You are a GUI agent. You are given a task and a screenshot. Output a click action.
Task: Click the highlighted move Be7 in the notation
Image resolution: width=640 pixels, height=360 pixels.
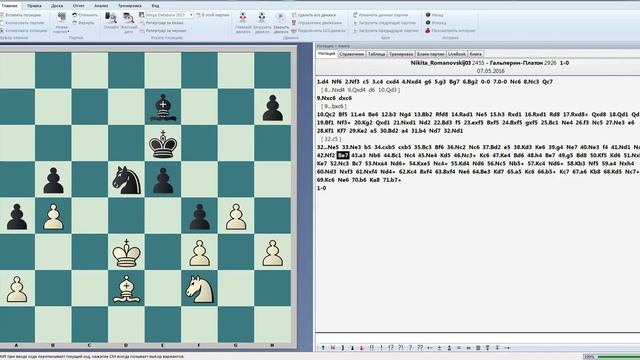(343, 155)
